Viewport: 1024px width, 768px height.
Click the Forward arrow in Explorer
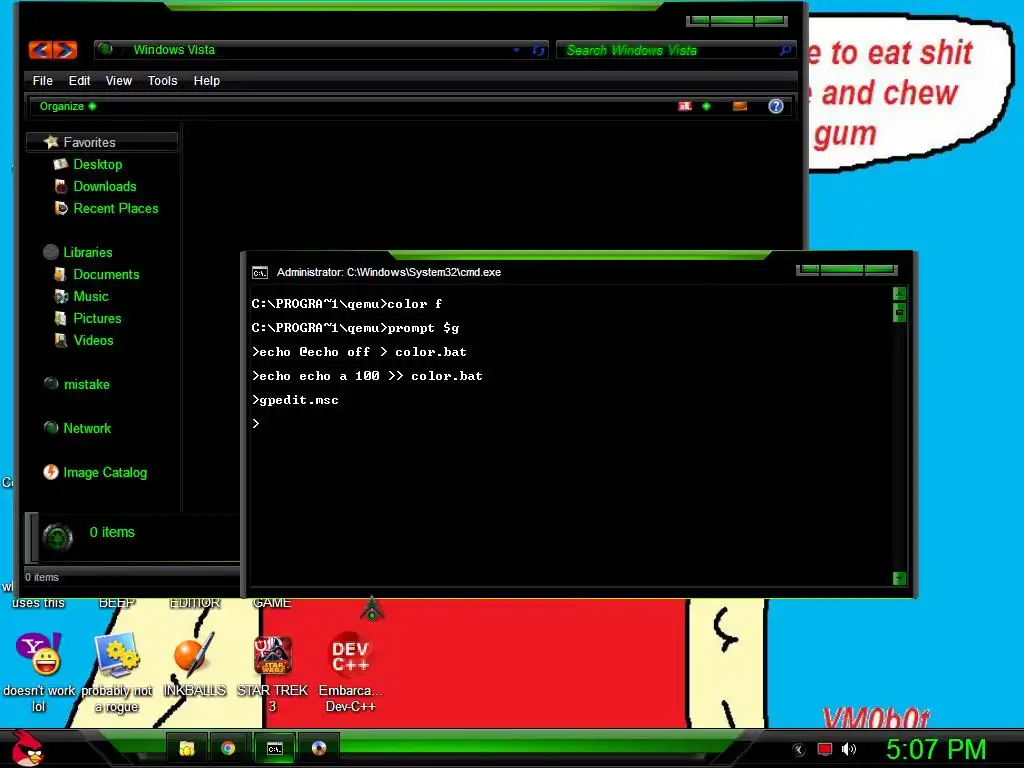point(65,50)
